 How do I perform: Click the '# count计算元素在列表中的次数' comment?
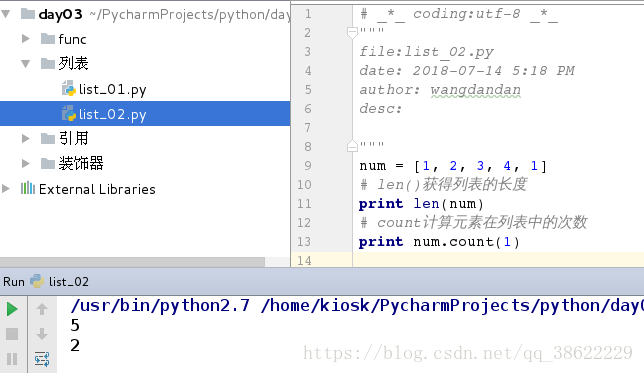(x=474, y=222)
